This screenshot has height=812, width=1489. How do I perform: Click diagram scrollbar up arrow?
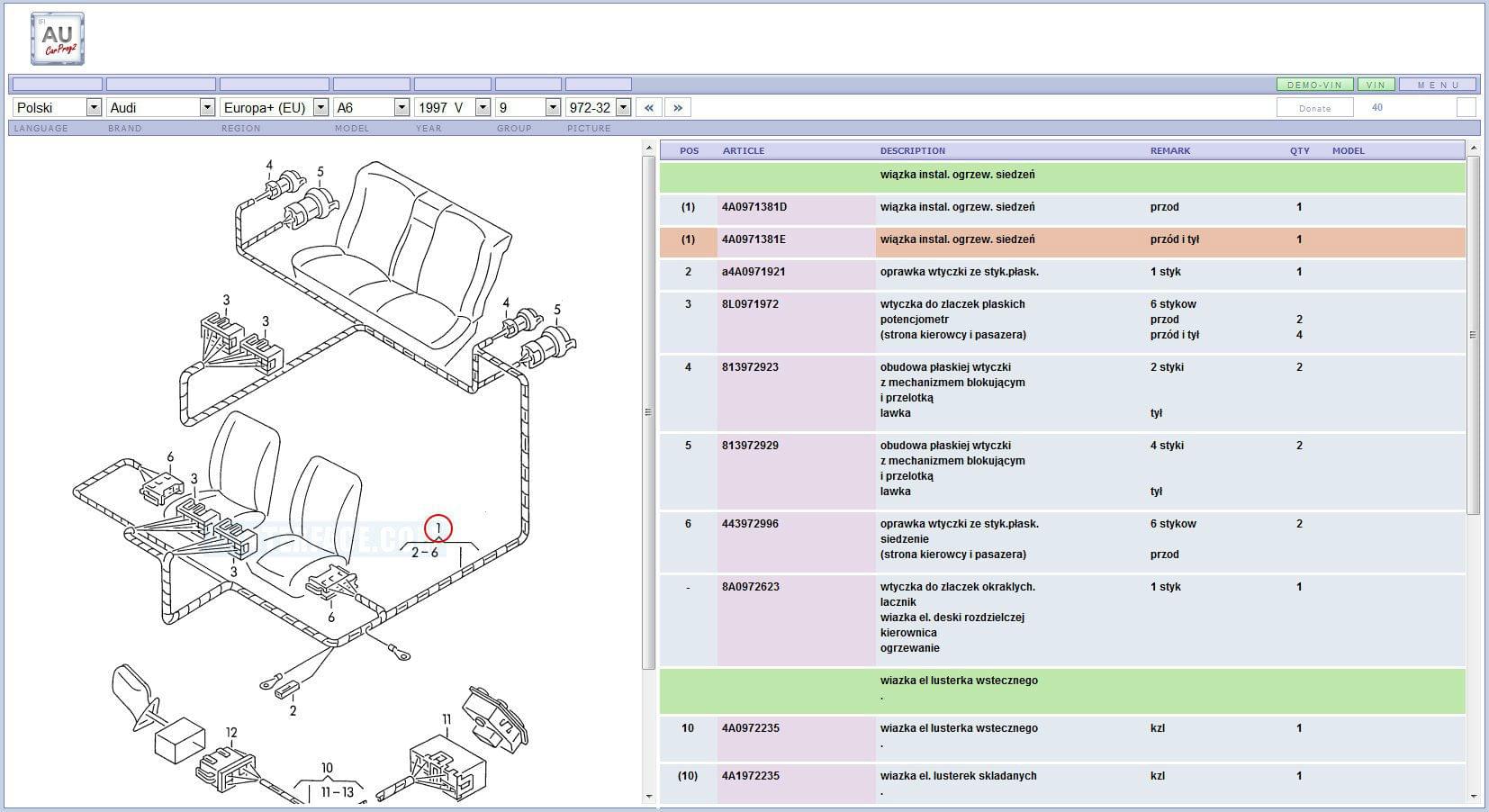[x=648, y=148]
